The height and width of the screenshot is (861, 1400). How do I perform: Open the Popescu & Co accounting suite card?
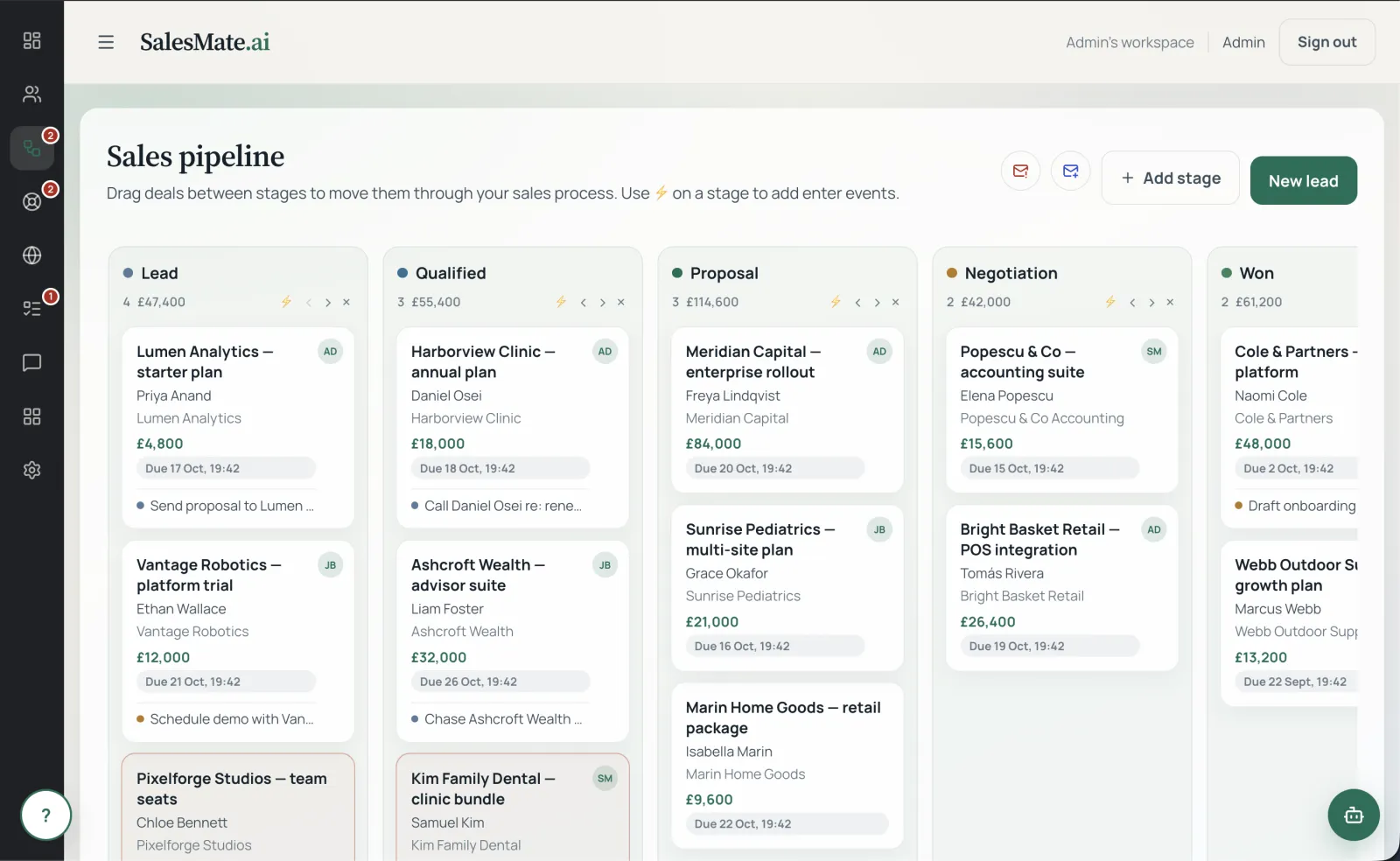point(1062,409)
